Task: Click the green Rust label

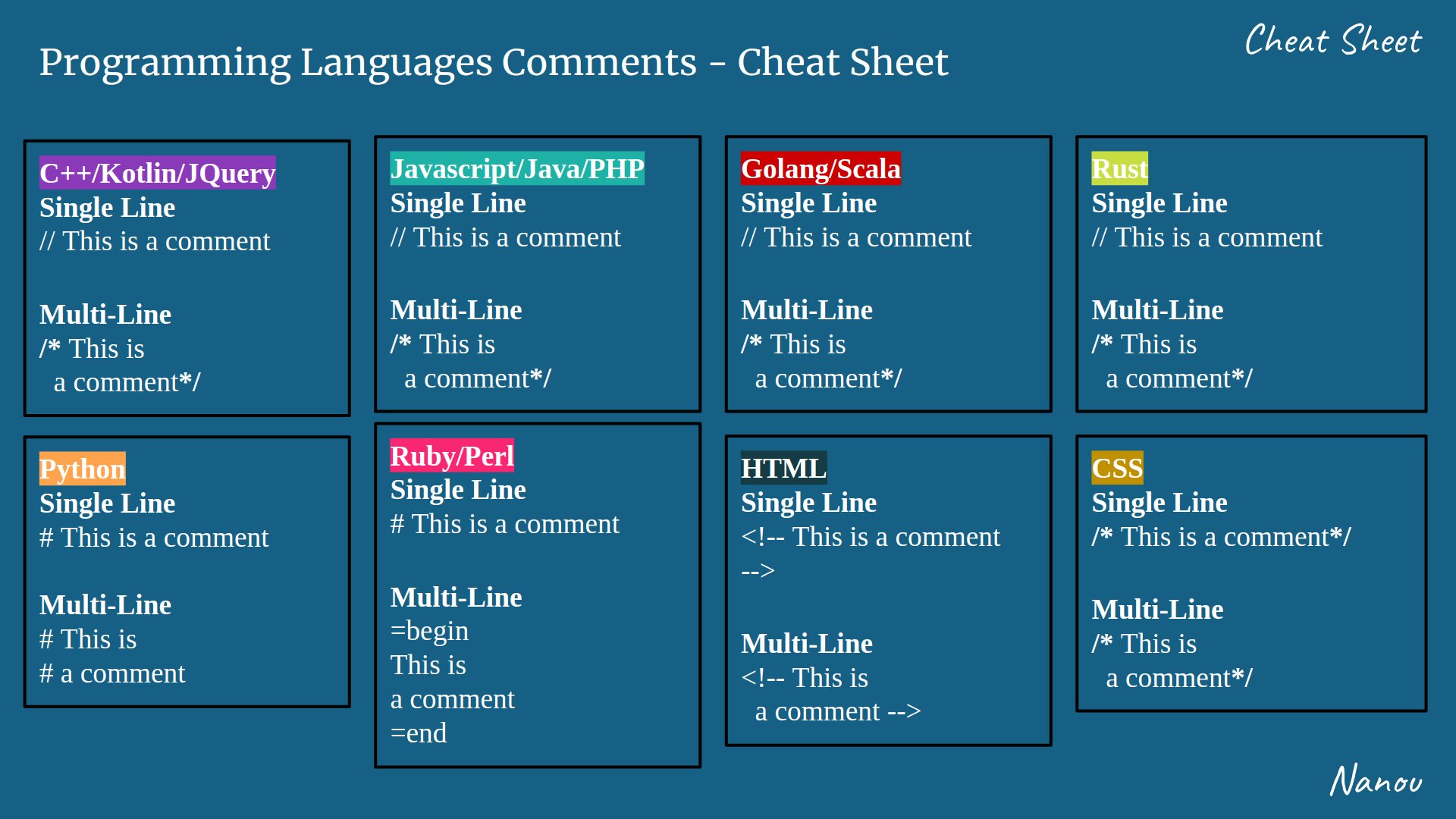Action: 1119,168
